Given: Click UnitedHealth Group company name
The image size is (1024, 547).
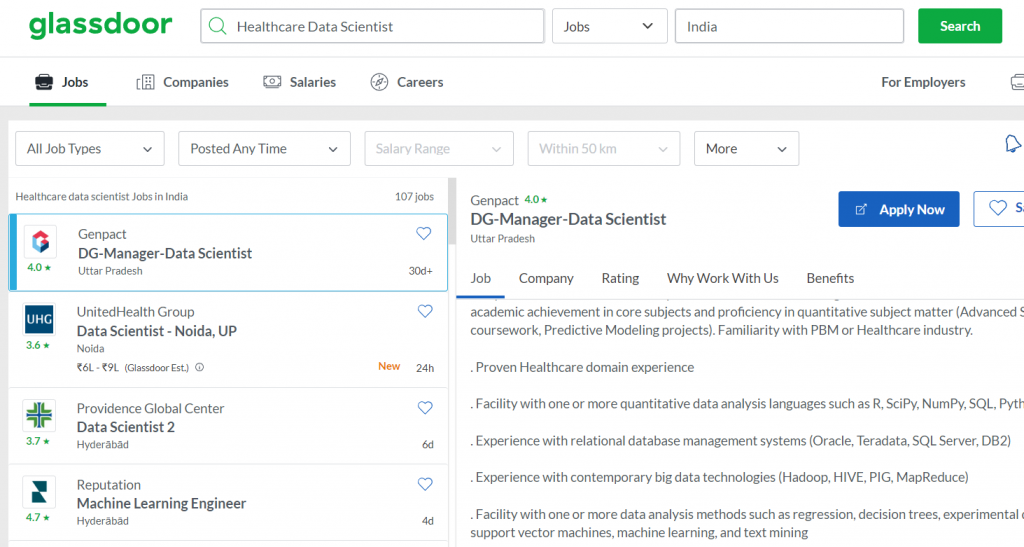Looking at the screenshot, I should [136, 312].
